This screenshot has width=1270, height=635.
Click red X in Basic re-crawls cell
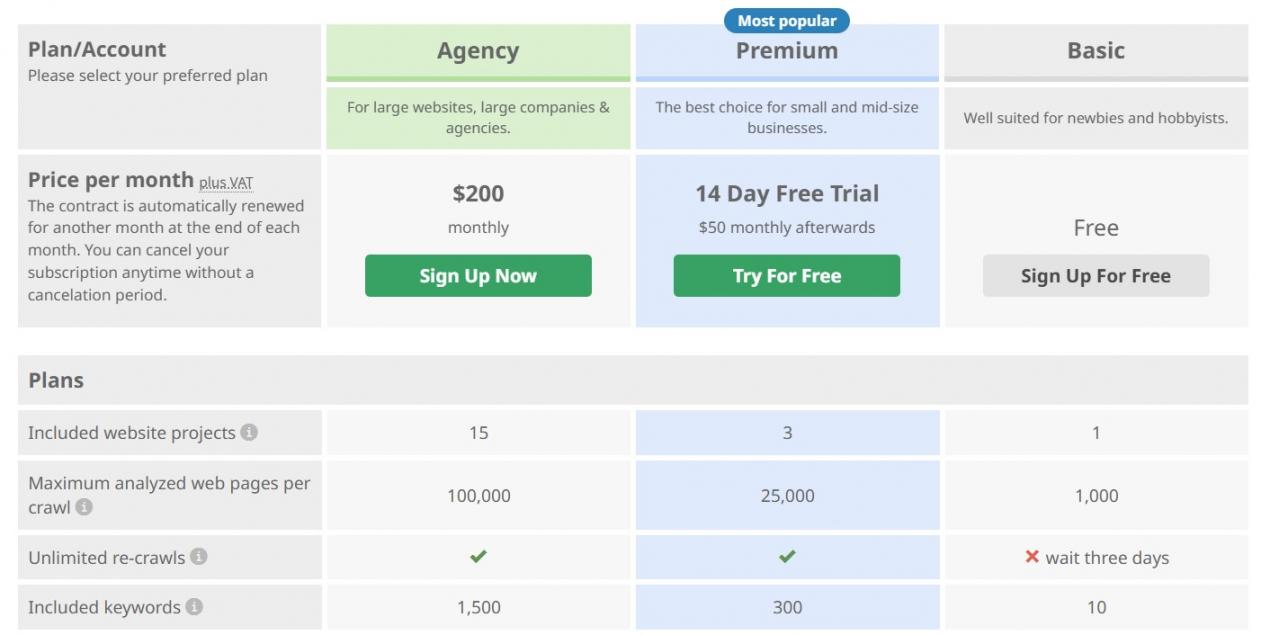(1032, 557)
